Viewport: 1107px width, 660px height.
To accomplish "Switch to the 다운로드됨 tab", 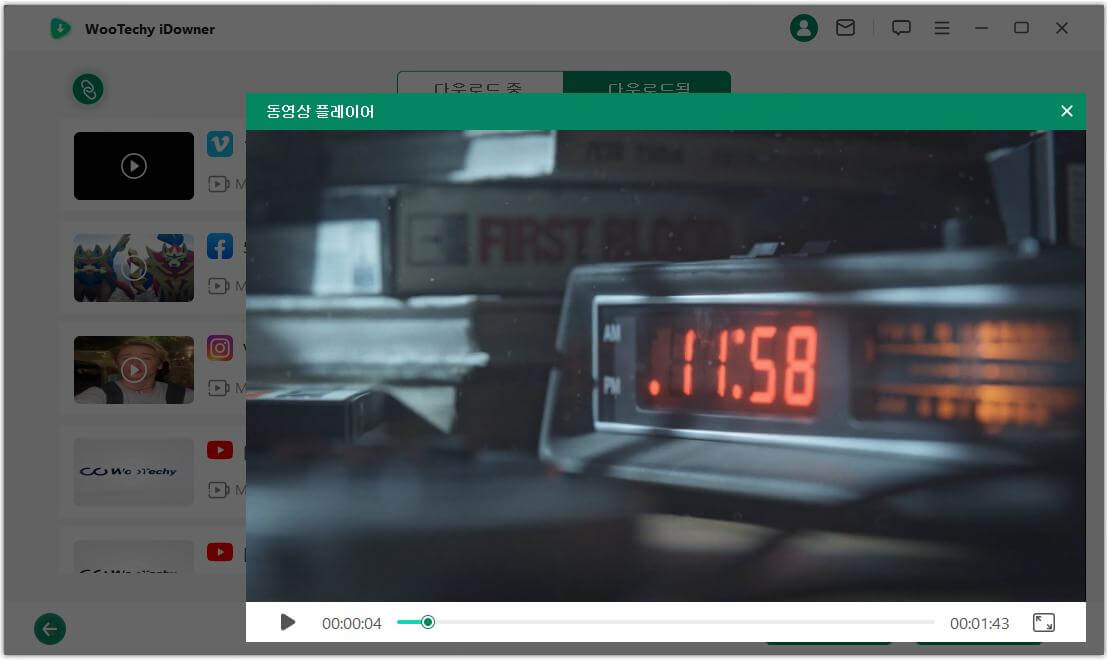I will coord(647,84).
